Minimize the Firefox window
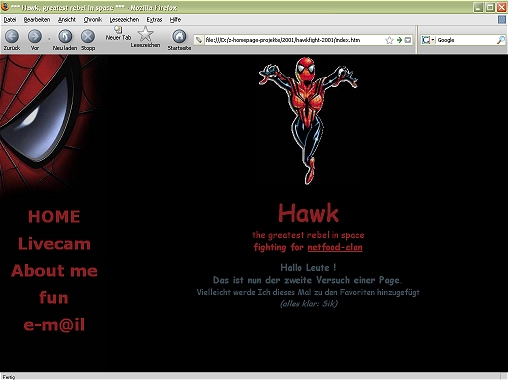 (x=478, y=7)
